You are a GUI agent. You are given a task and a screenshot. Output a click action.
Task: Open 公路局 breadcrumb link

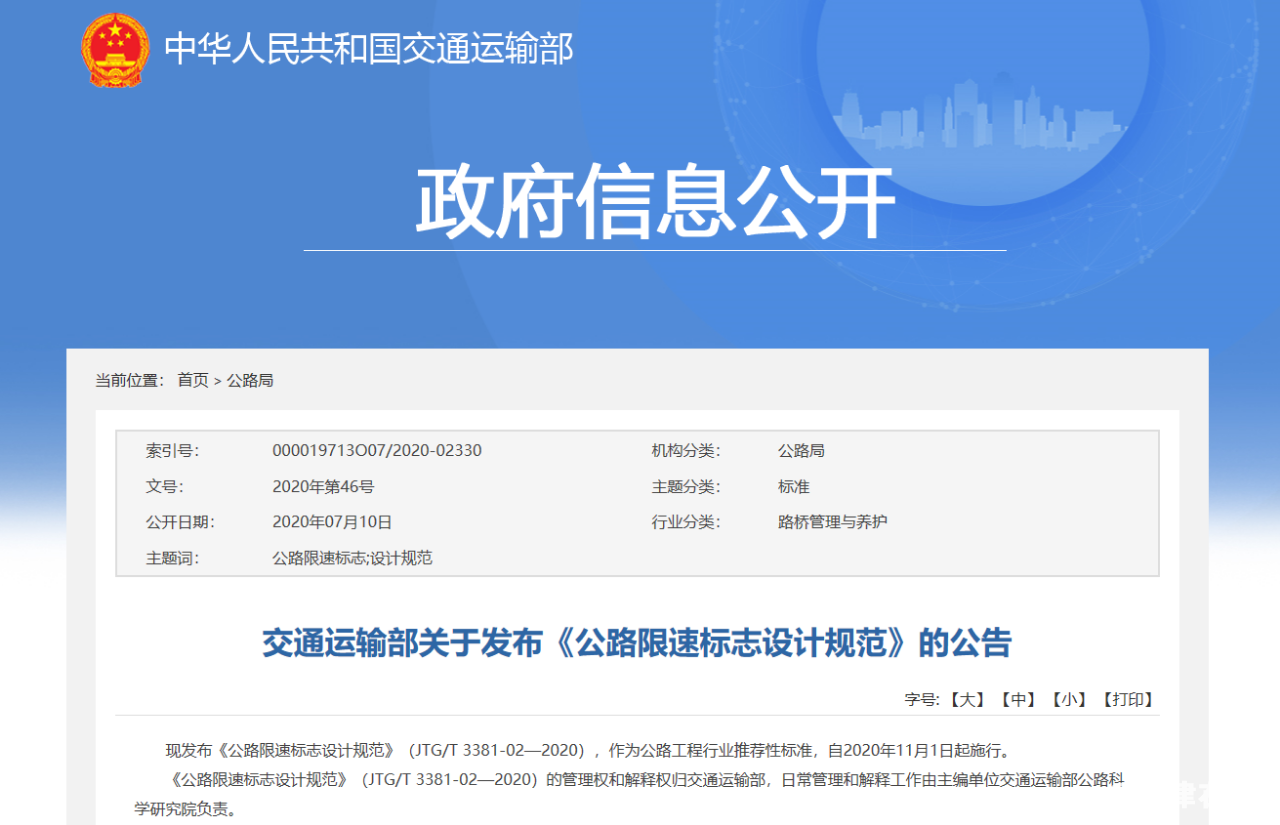coord(250,380)
